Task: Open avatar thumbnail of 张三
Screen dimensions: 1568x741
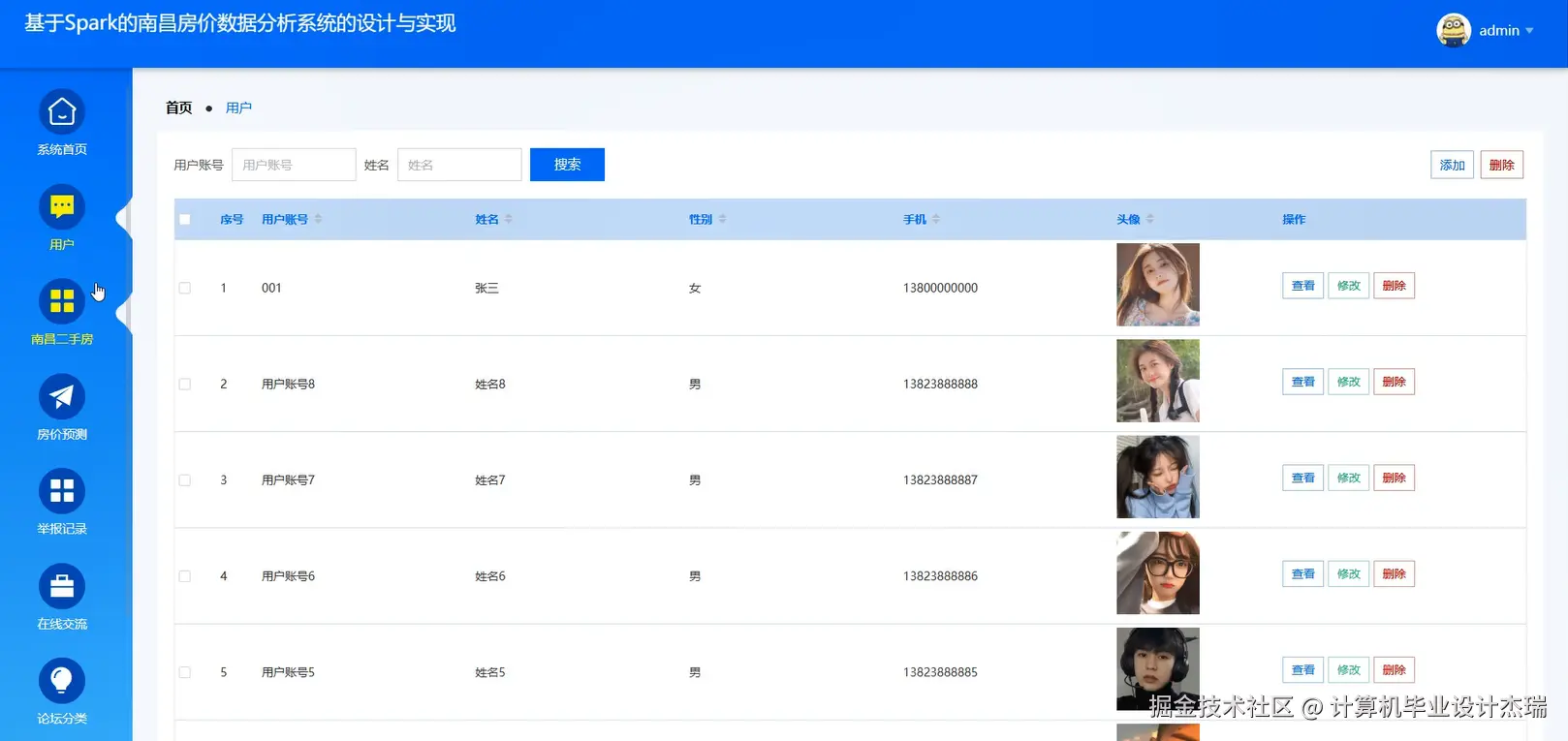Action: click(x=1158, y=285)
